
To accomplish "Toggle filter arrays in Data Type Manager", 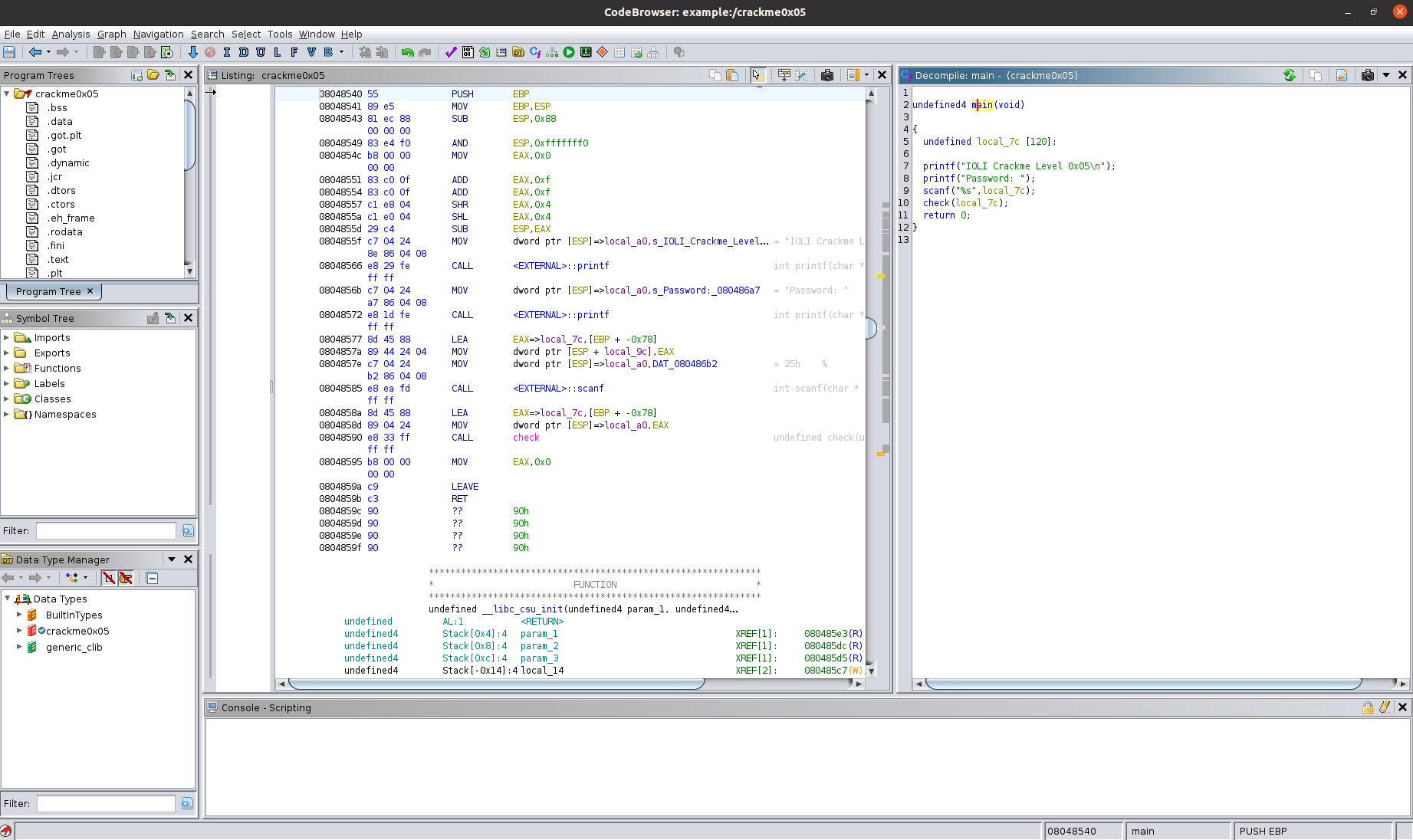I will (109, 578).
